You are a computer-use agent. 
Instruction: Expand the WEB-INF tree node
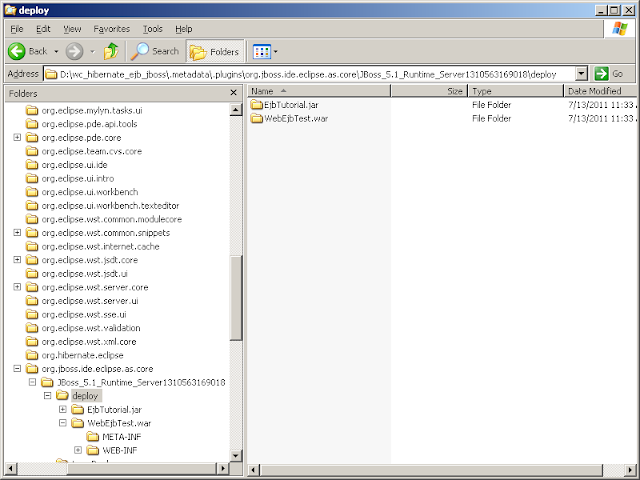pyautogui.click(x=78, y=450)
